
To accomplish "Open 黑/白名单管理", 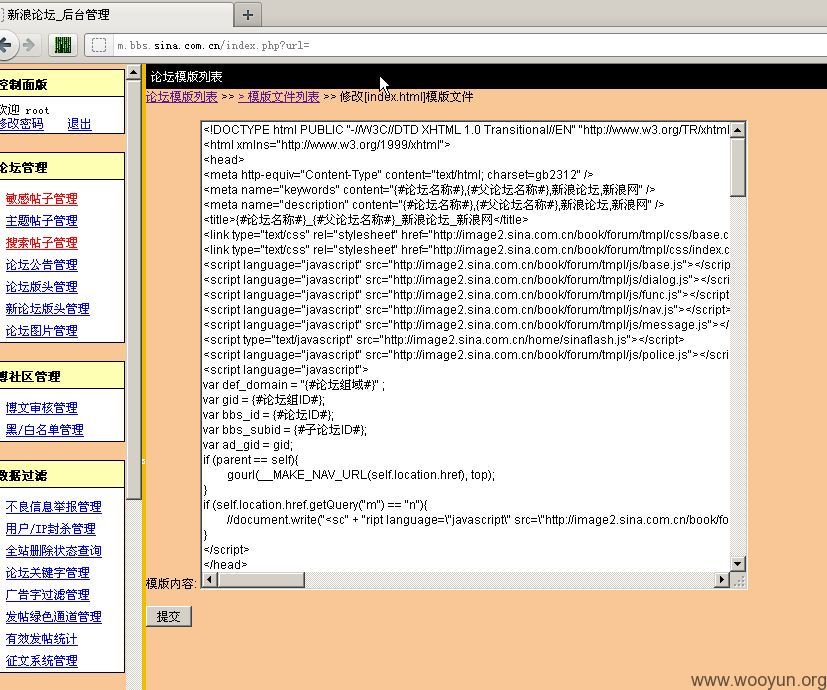I will tap(45, 430).
